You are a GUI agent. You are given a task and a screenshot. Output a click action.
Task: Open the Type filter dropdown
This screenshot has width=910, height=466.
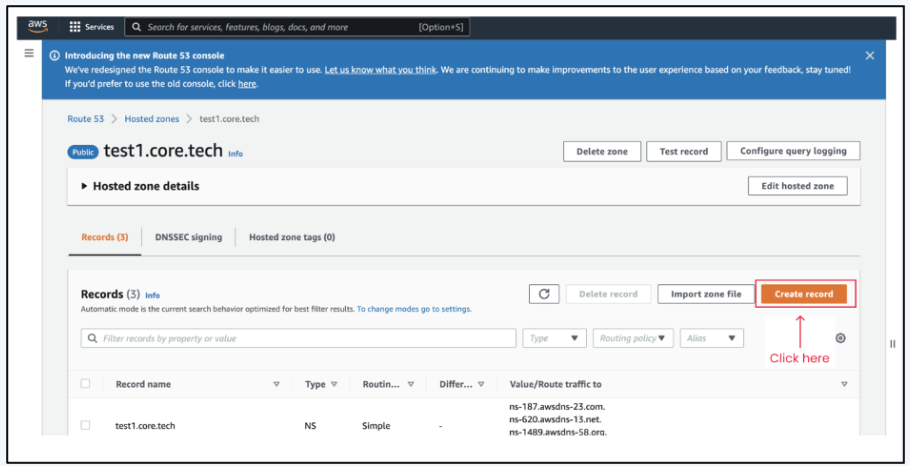554,338
